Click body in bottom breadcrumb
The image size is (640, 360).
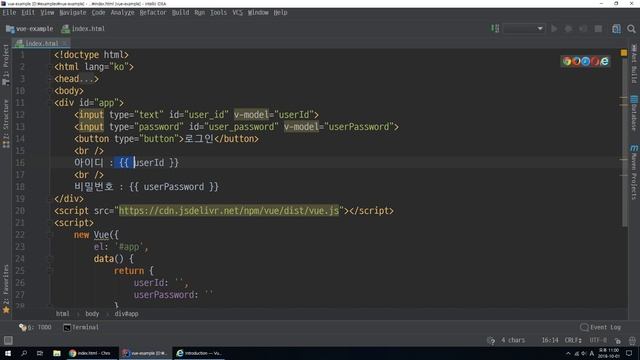[92, 314]
